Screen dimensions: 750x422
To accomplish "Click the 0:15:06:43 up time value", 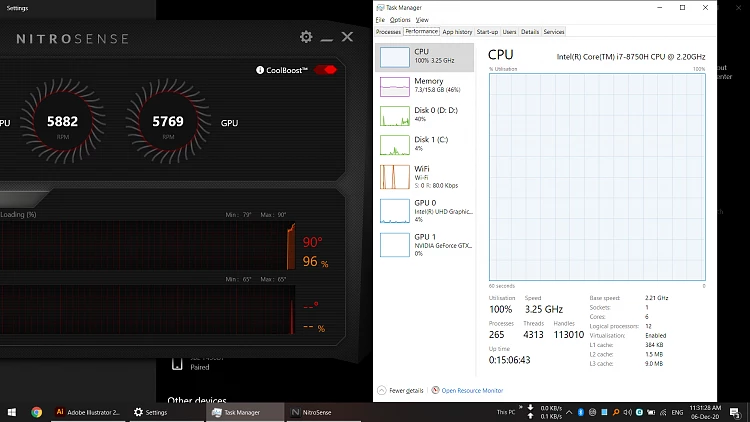I will tap(509, 360).
